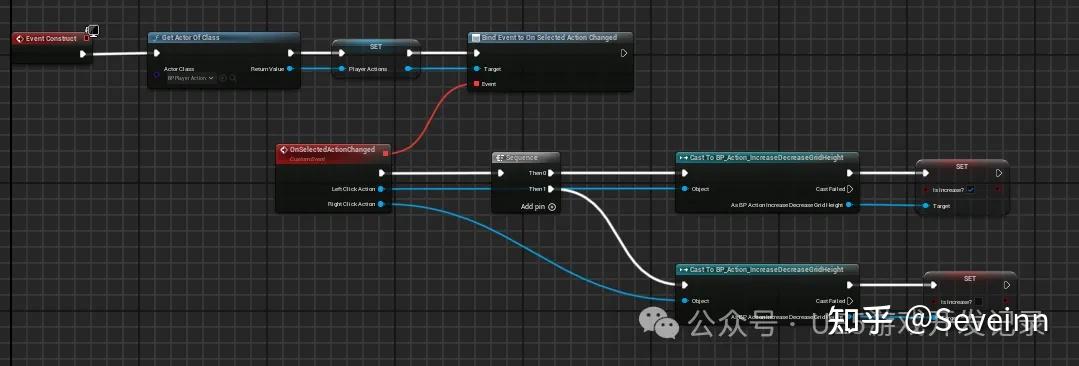Viewport: 1079px width, 366px height.
Task: Click the browse magnifier beside BP Player Action
Action: (x=233, y=78)
